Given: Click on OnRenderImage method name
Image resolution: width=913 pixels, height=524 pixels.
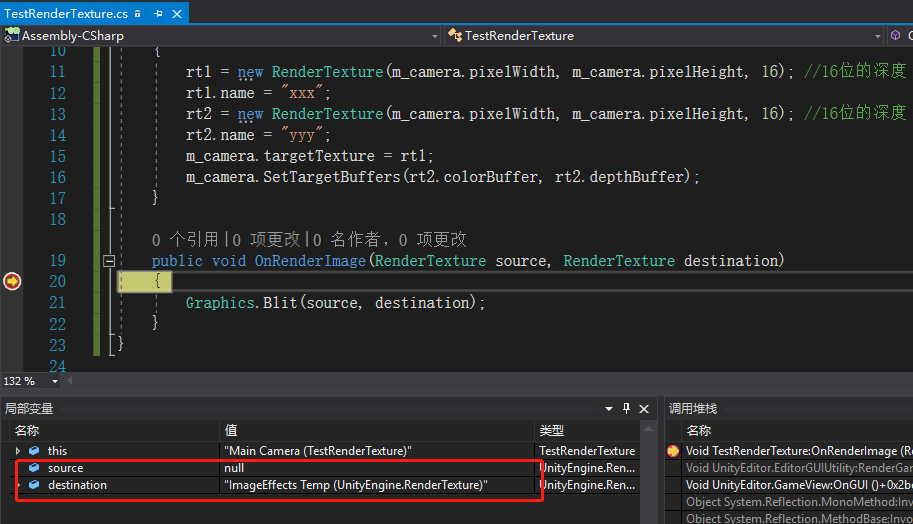Looking at the screenshot, I should coord(310,261).
